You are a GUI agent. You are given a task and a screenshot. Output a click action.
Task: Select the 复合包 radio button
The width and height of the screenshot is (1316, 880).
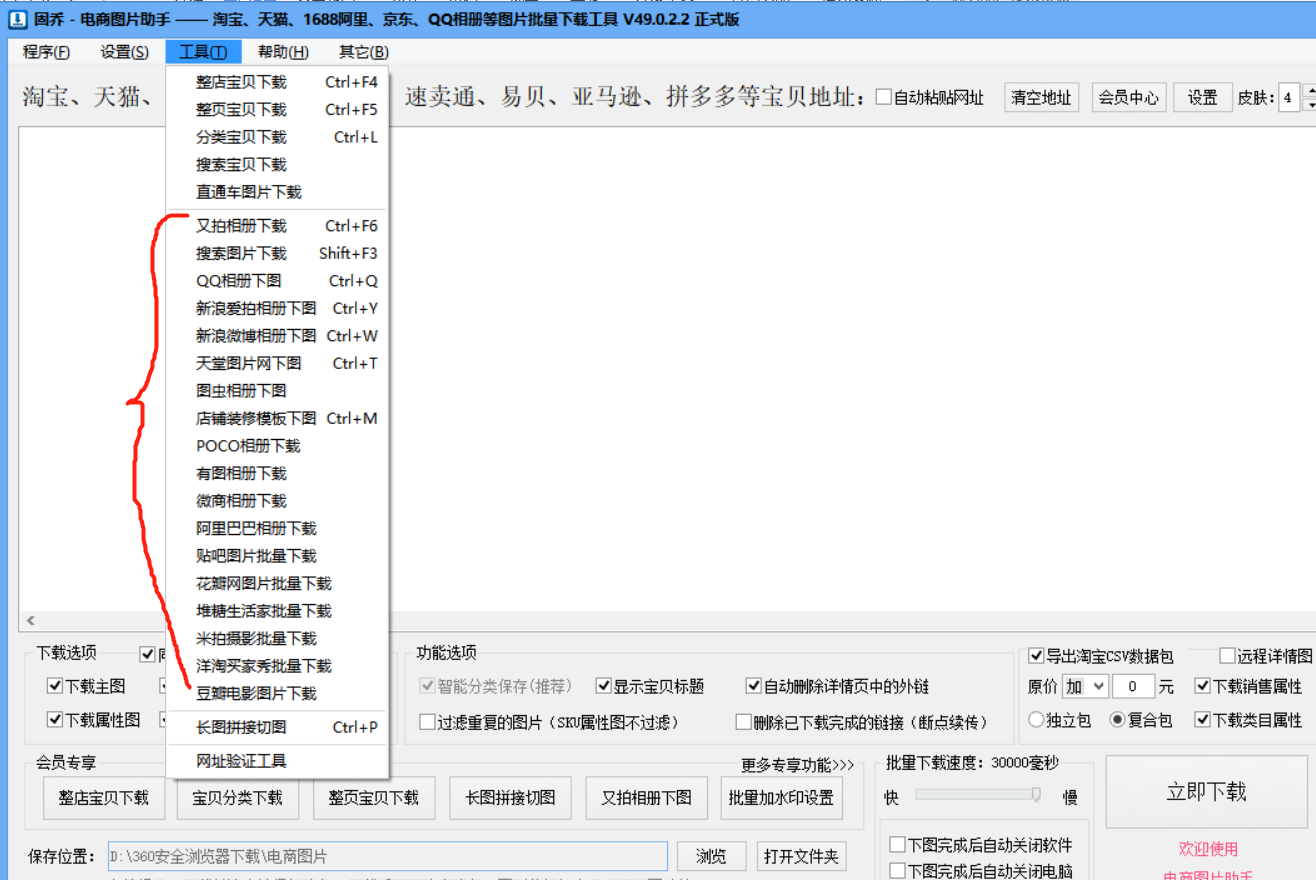(x=1117, y=720)
